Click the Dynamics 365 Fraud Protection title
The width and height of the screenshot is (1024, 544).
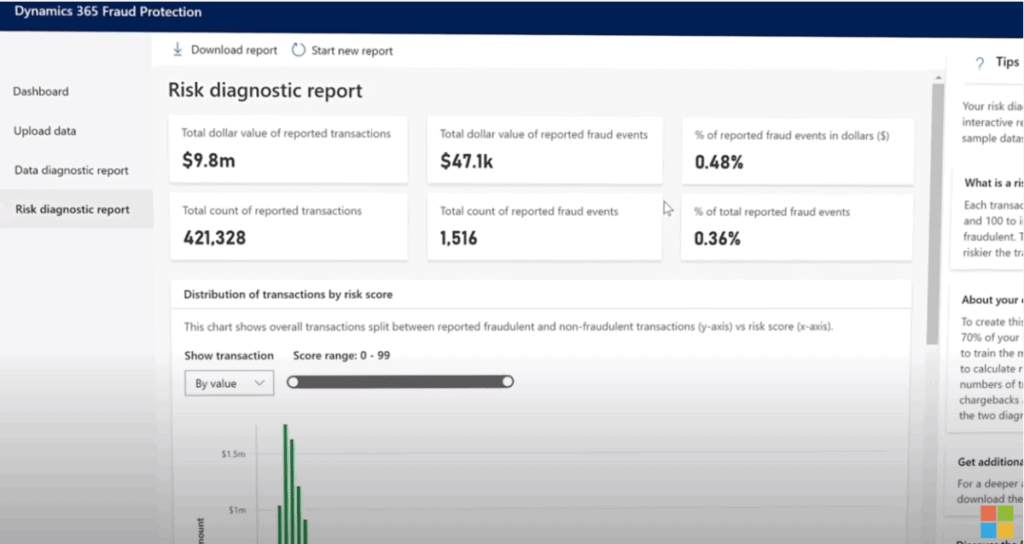coord(108,12)
